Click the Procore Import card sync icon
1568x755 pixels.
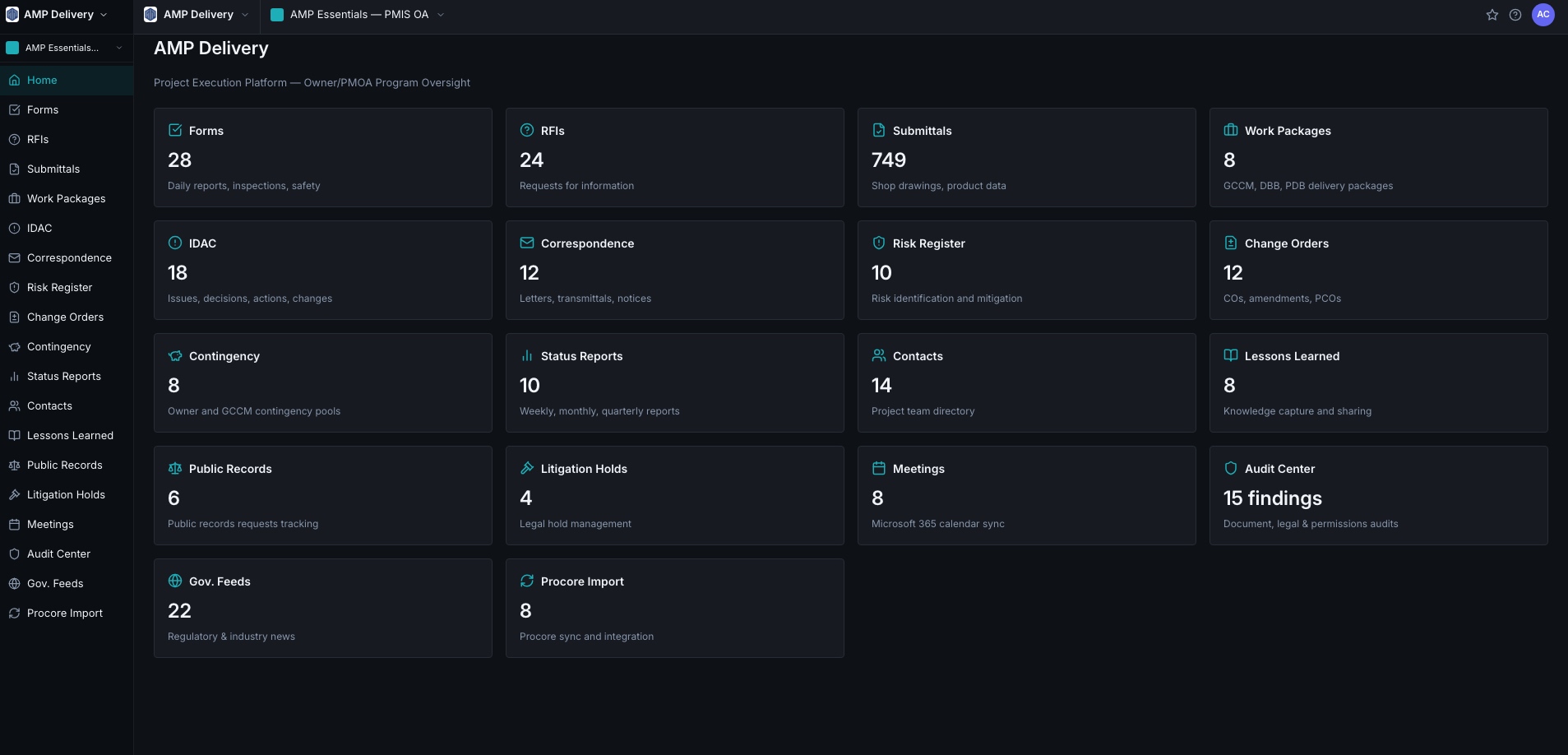[x=527, y=581]
